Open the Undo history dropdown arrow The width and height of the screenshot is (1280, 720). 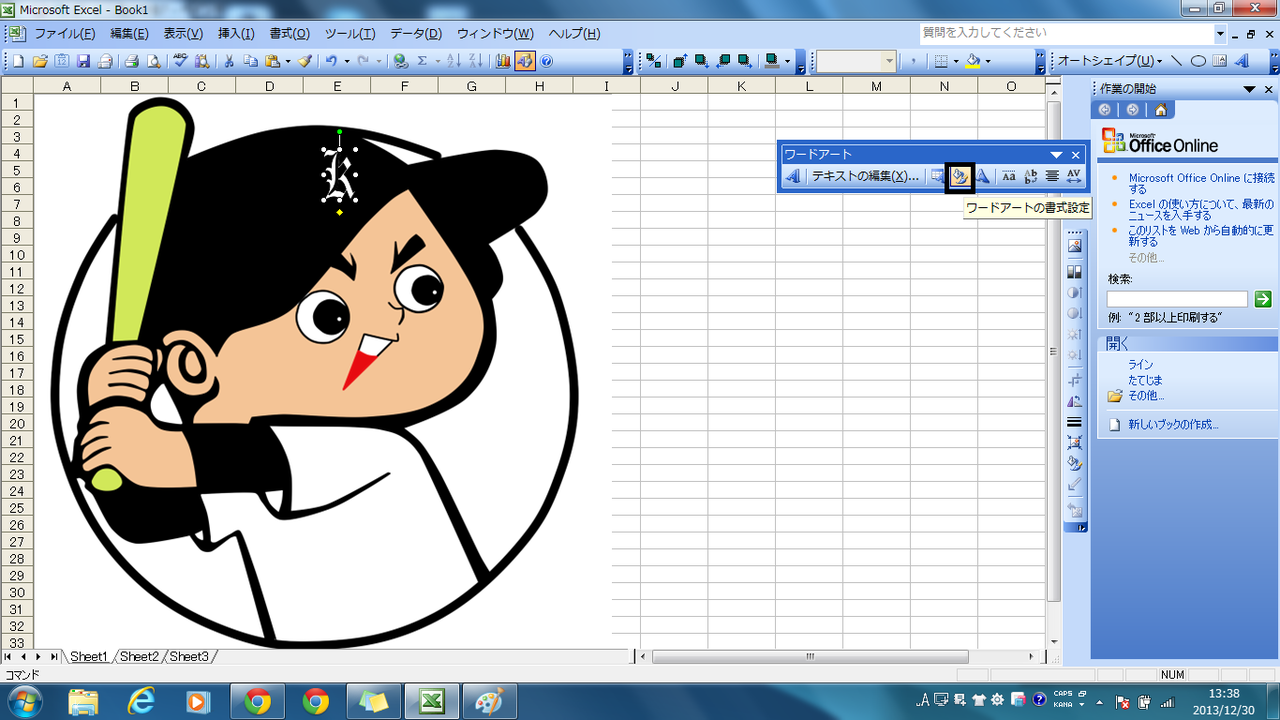(x=347, y=61)
